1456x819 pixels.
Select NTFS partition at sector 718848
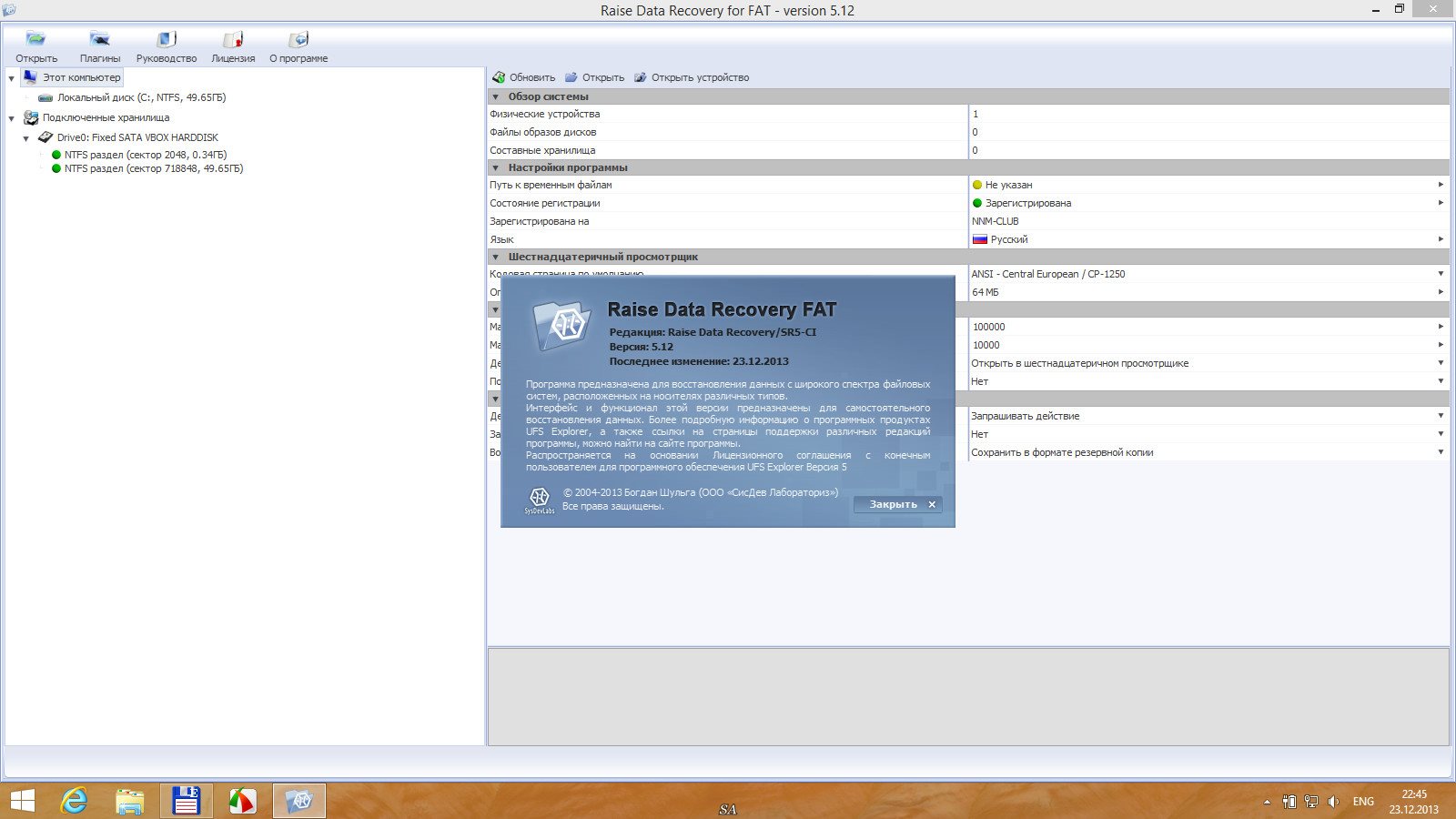[x=153, y=168]
